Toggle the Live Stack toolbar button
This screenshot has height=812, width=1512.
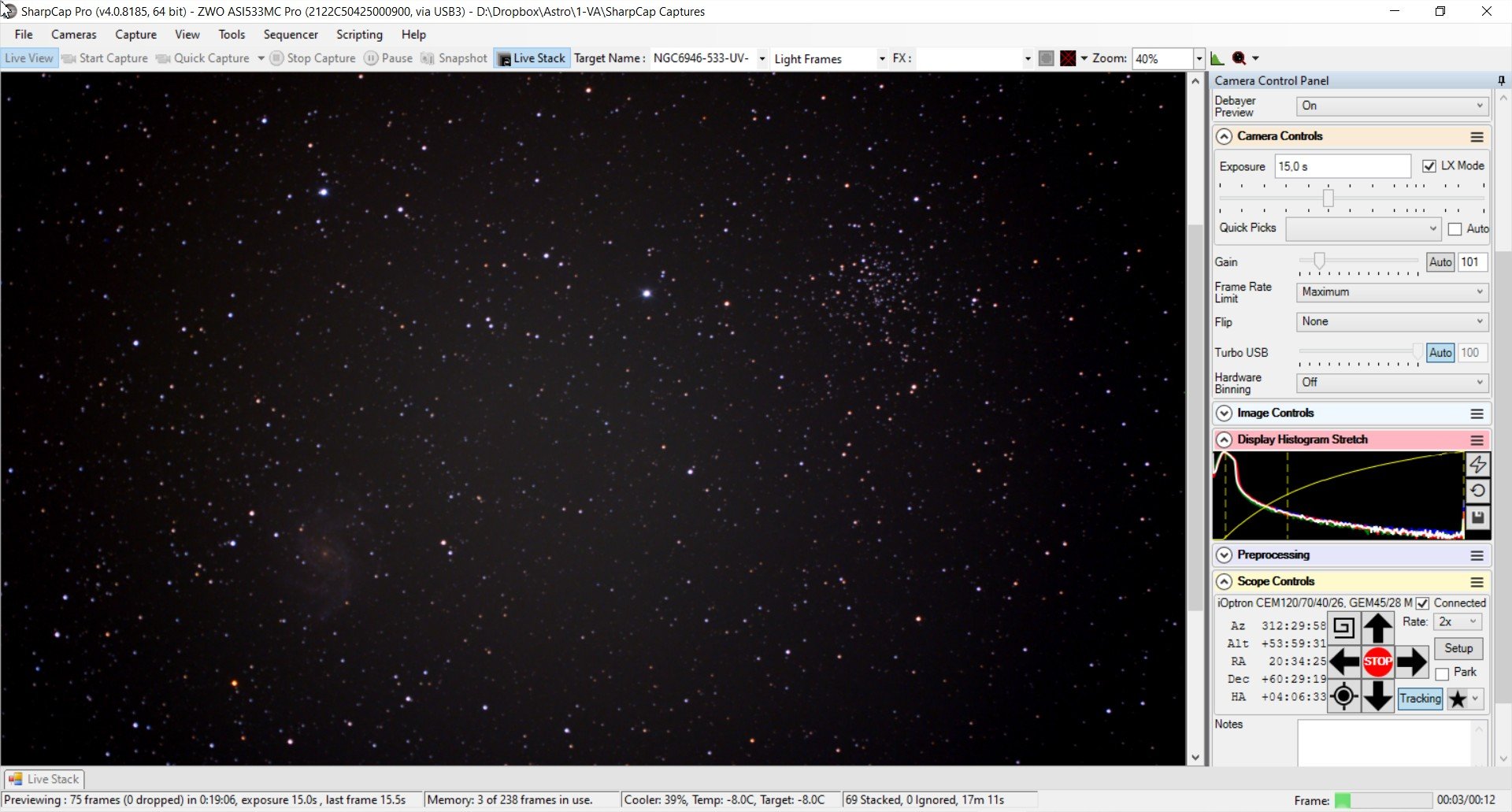pos(532,58)
